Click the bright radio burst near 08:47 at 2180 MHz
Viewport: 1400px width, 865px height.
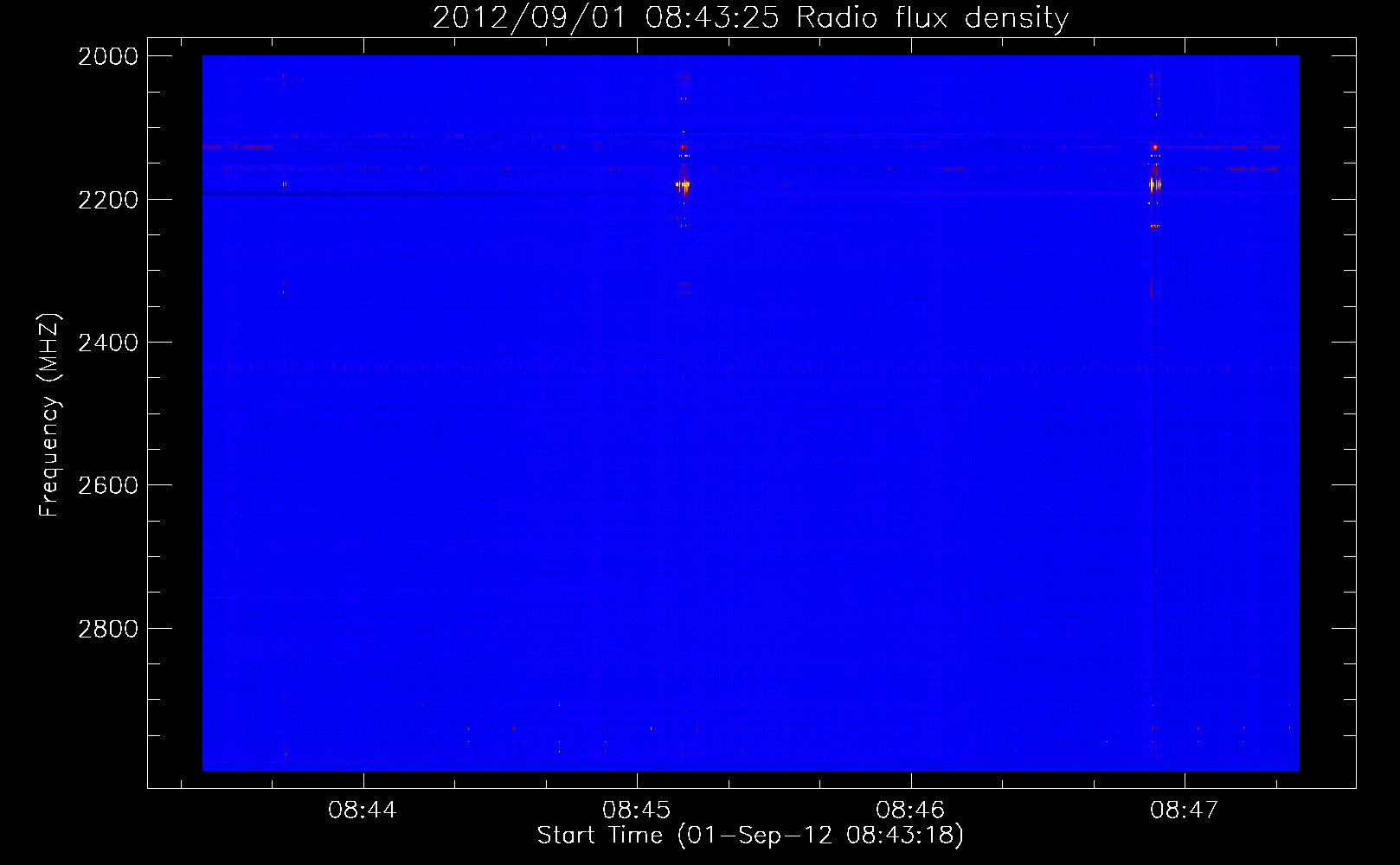pyautogui.click(x=1154, y=183)
